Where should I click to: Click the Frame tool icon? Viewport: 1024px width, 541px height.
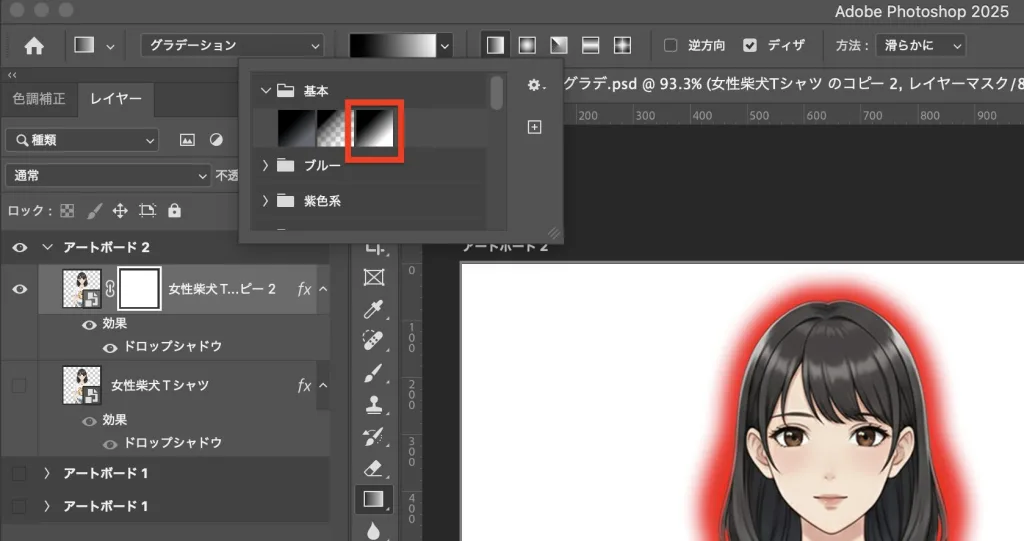pos(375,277)
